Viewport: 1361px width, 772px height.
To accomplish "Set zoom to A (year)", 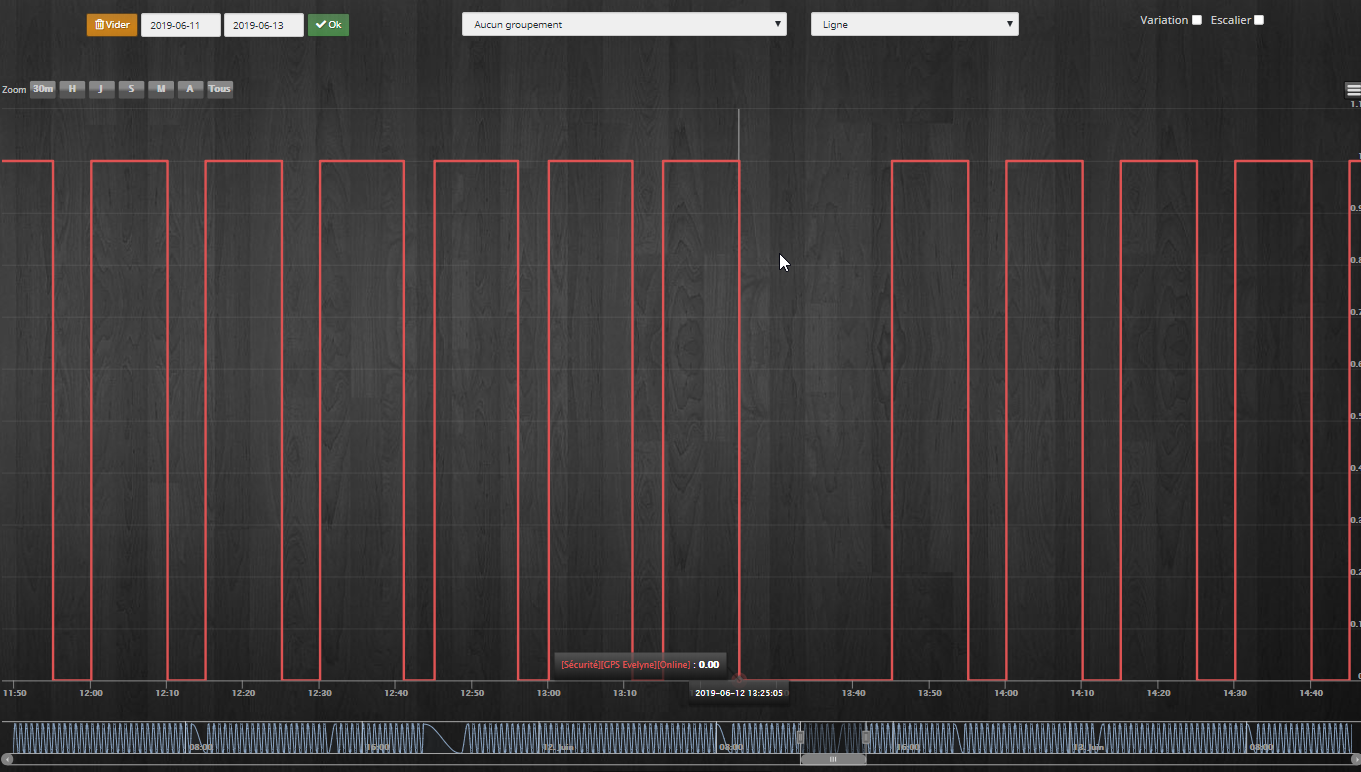I will tap(190, 89).
